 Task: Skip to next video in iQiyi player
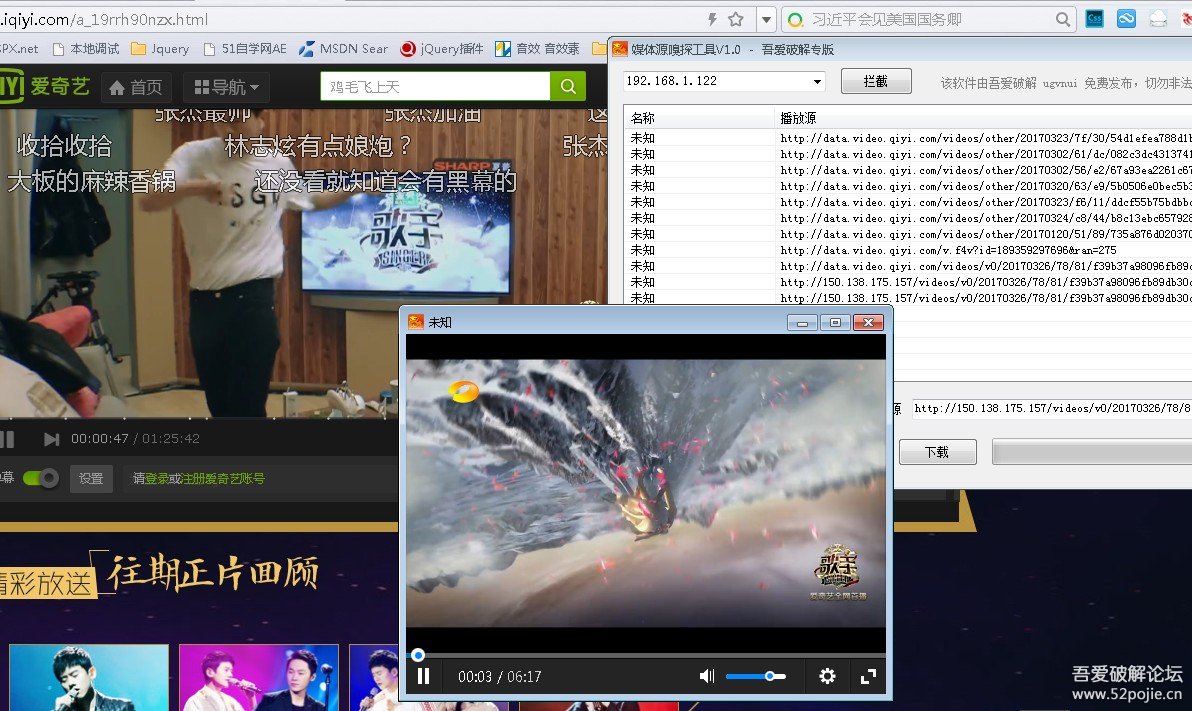[51, 440]
